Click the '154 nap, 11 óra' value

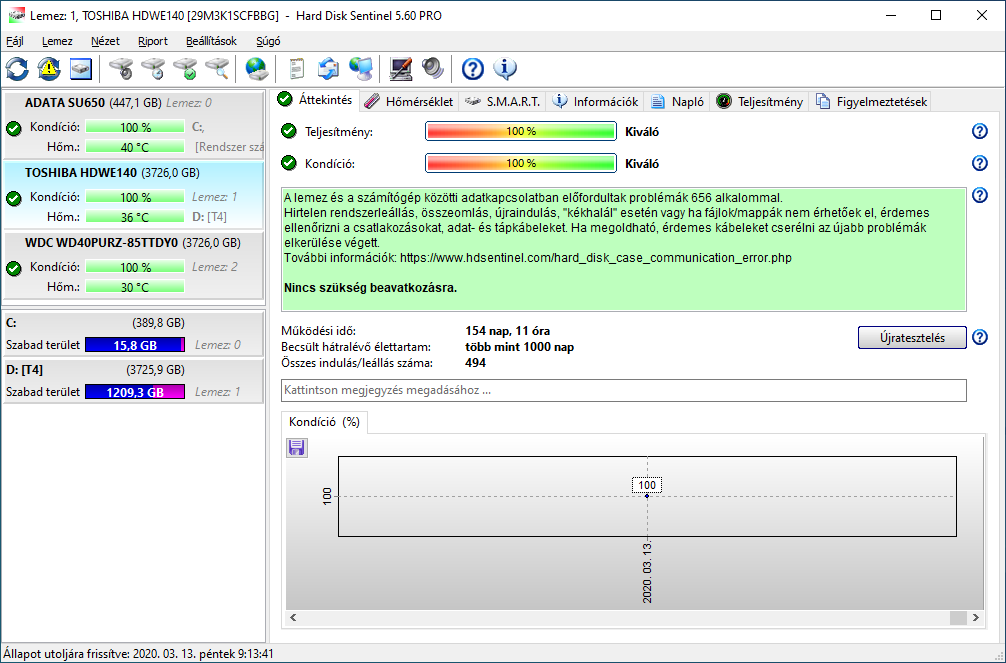coord(507,331)
